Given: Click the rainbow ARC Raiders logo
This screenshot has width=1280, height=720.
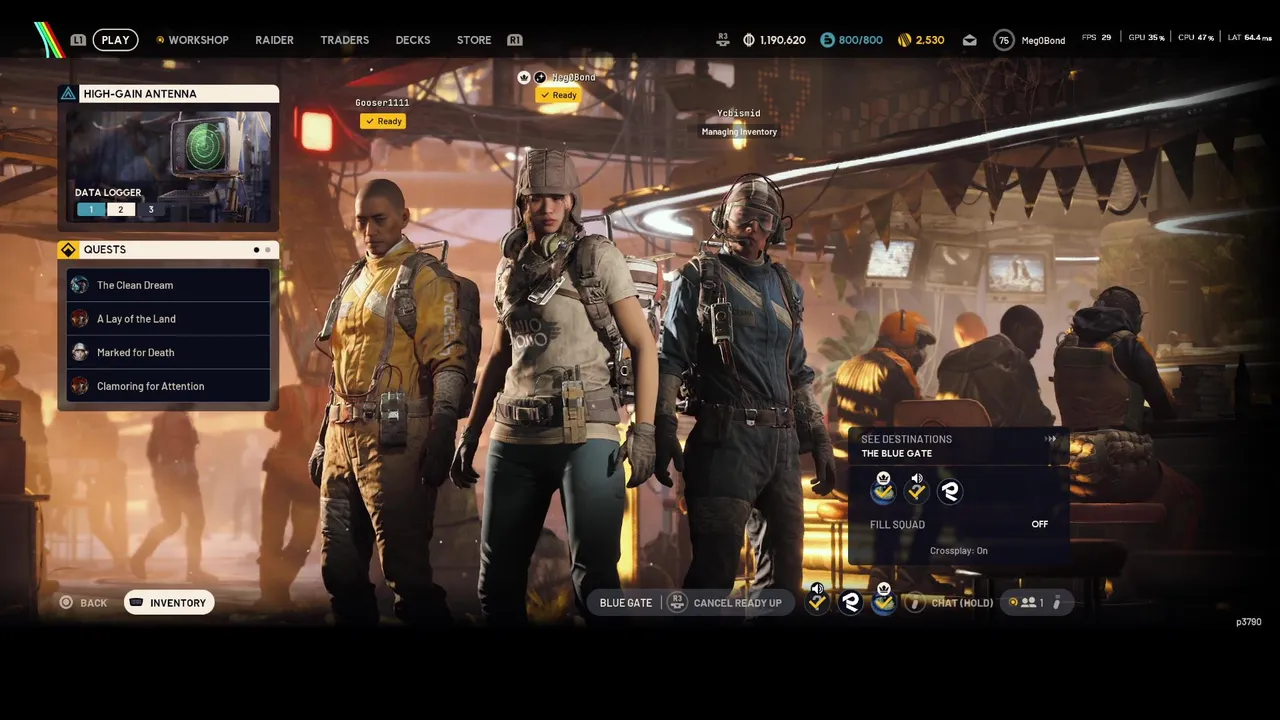Looking at the screenshot, I should 49,39.
